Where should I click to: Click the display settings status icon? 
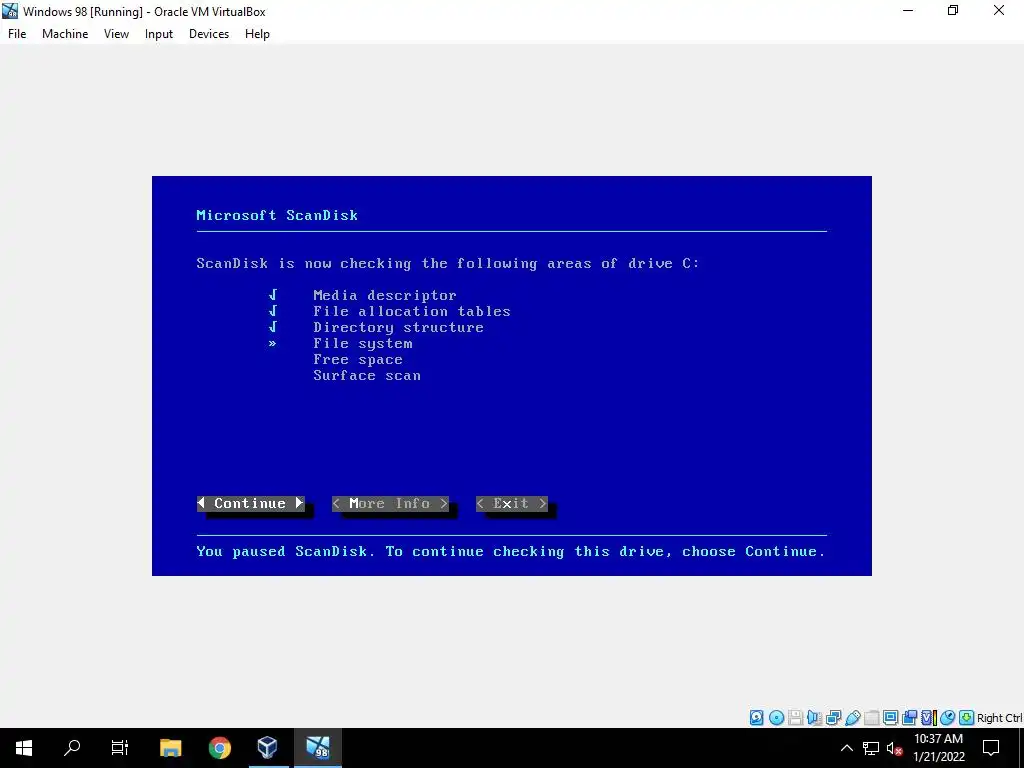click(x=890, y=718)
